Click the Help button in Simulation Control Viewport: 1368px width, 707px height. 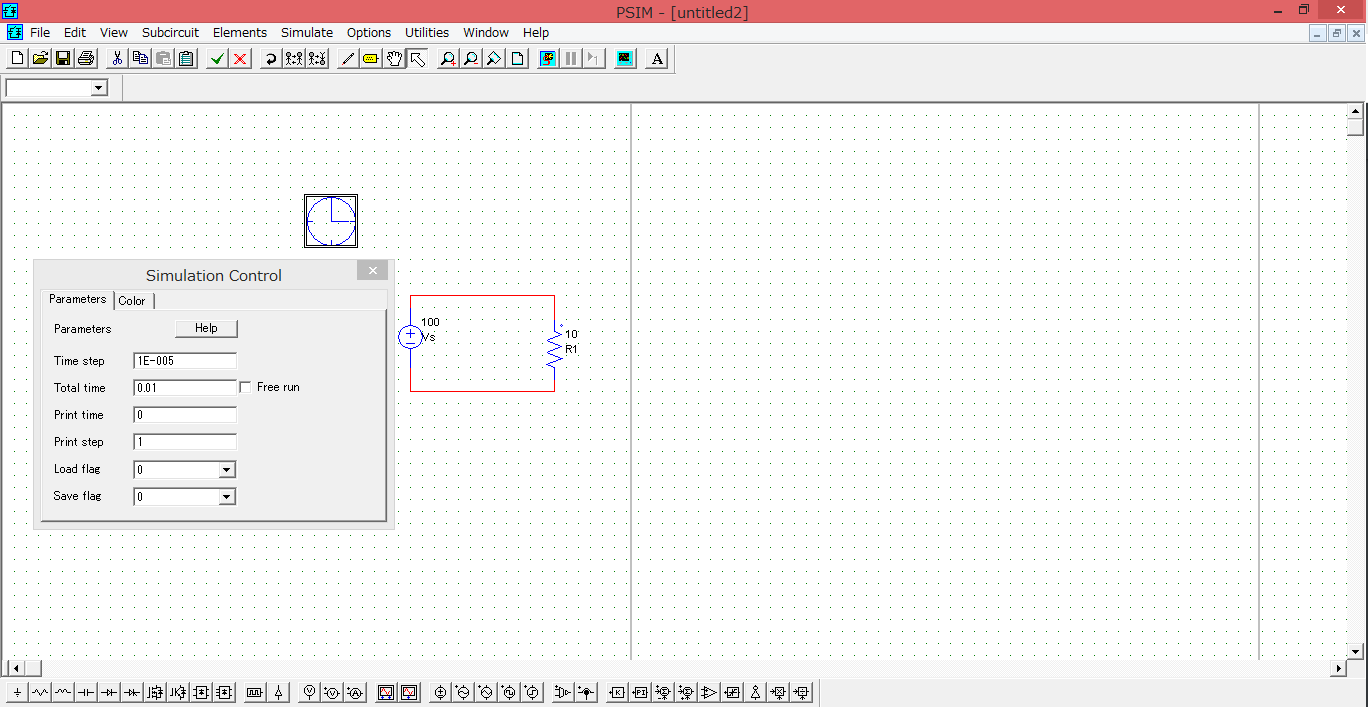[206, 328]
